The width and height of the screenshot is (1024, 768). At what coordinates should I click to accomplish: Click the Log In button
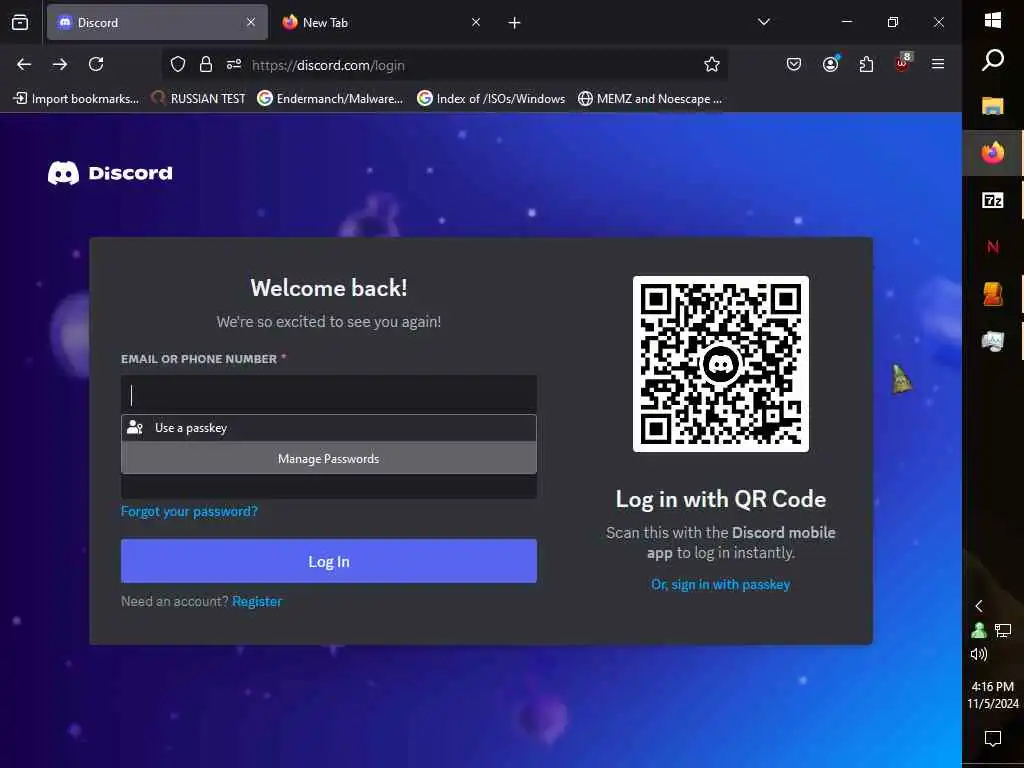coord(328,561)
